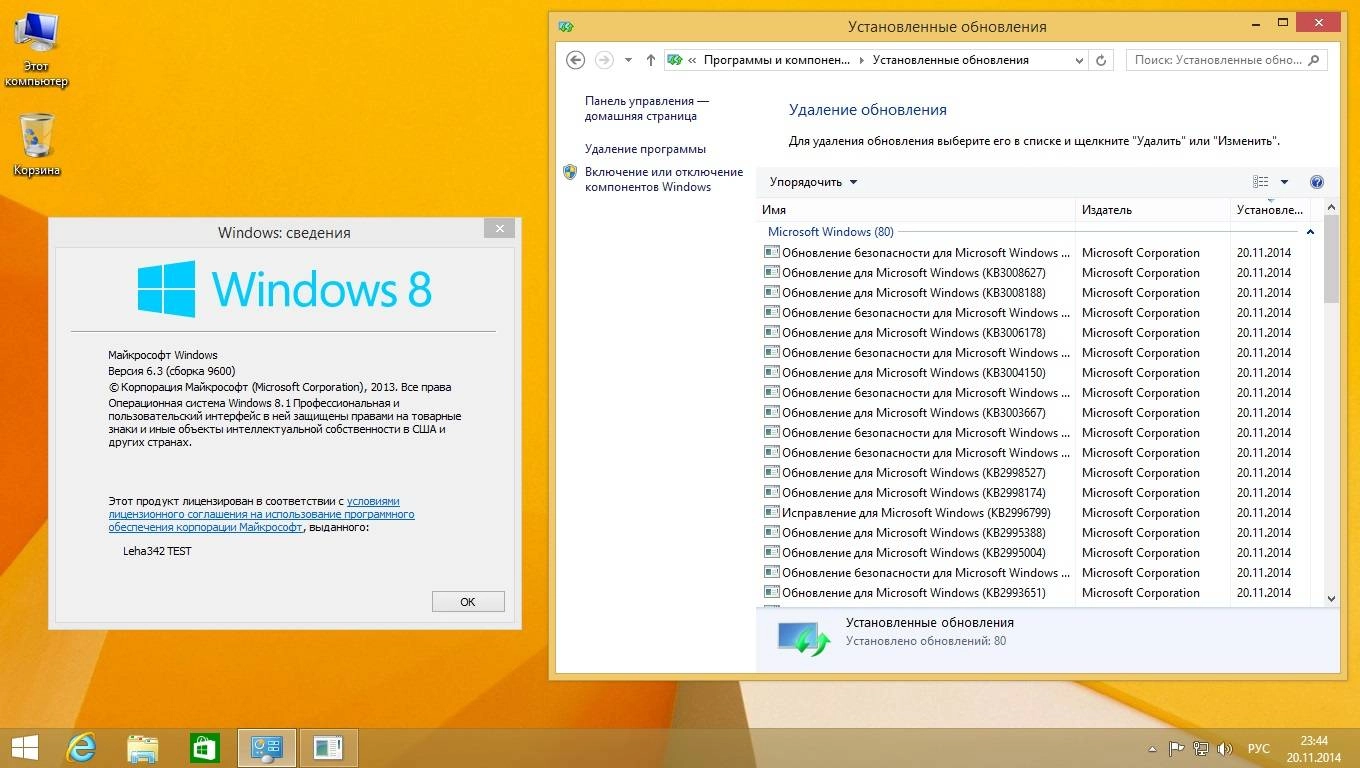Switch to Control Panel taskbar window
1360x768 pixels.
pyautogui.click(x=267, y=748)
